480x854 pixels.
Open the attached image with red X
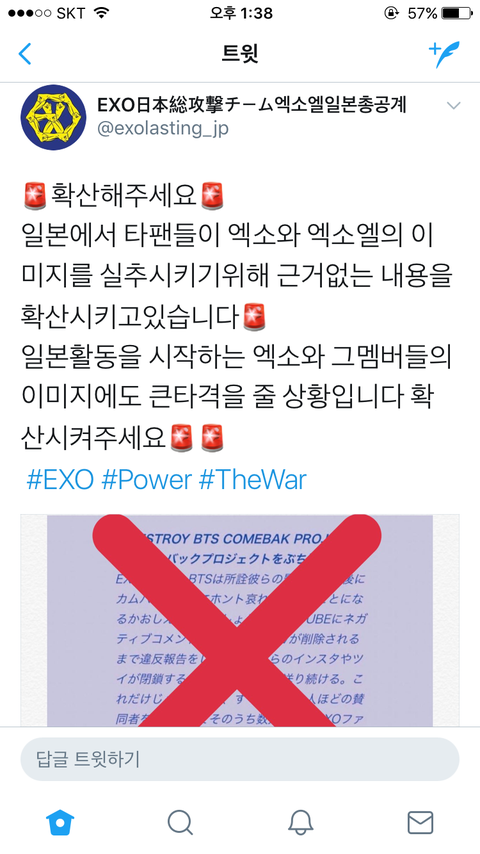point(240,620)
